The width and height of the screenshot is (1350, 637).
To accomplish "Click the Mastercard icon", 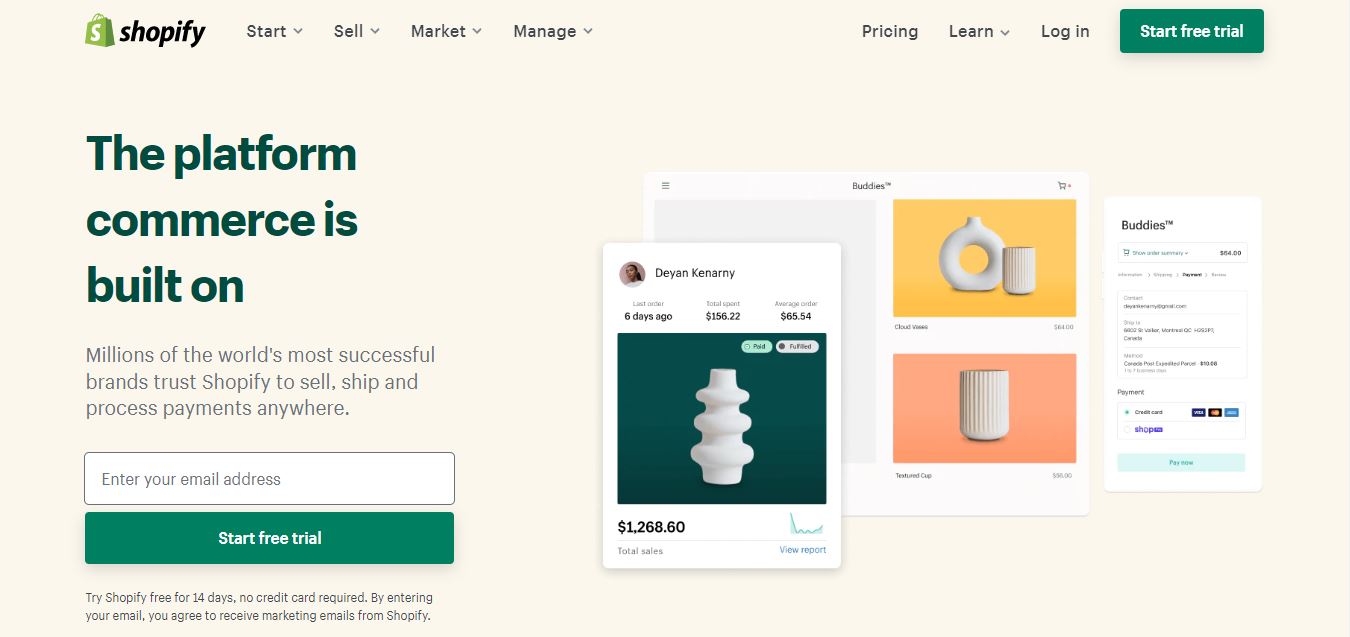I will click(1215, 412).
